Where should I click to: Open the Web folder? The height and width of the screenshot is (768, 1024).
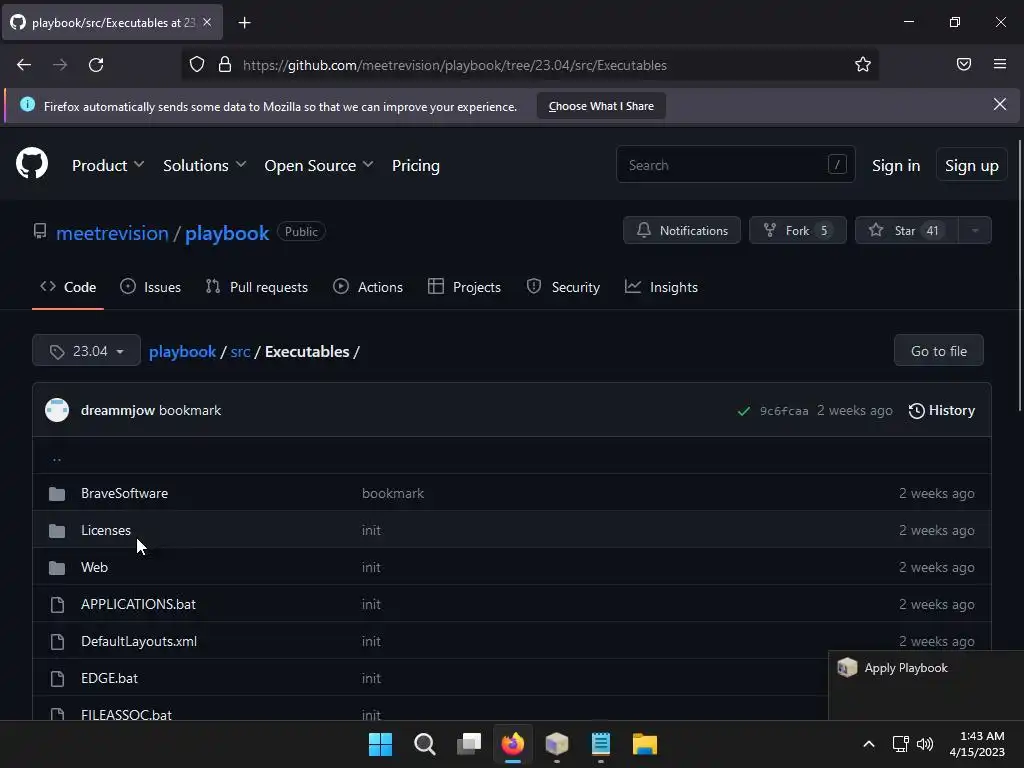pos(94,567)
